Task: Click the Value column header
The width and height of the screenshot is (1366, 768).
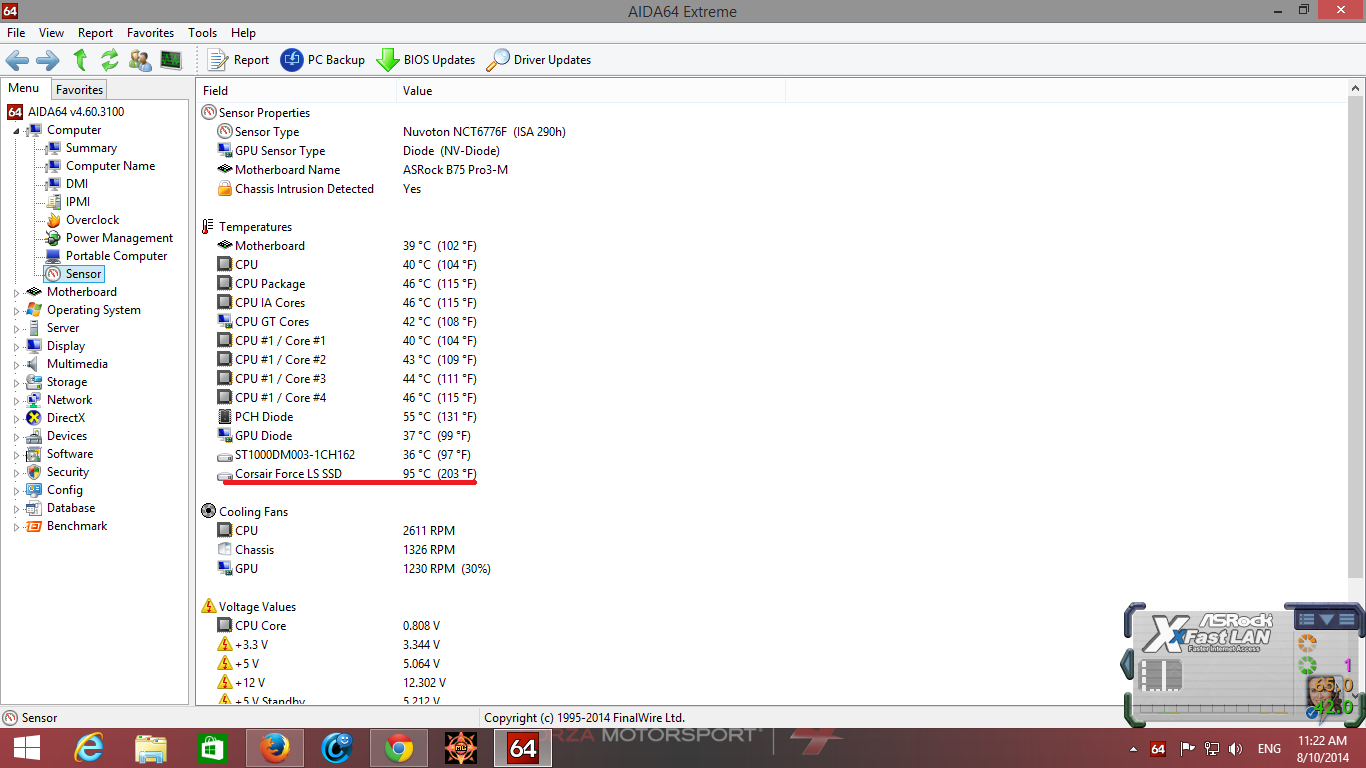Action: pyautogui.click(x=417, y=91)
